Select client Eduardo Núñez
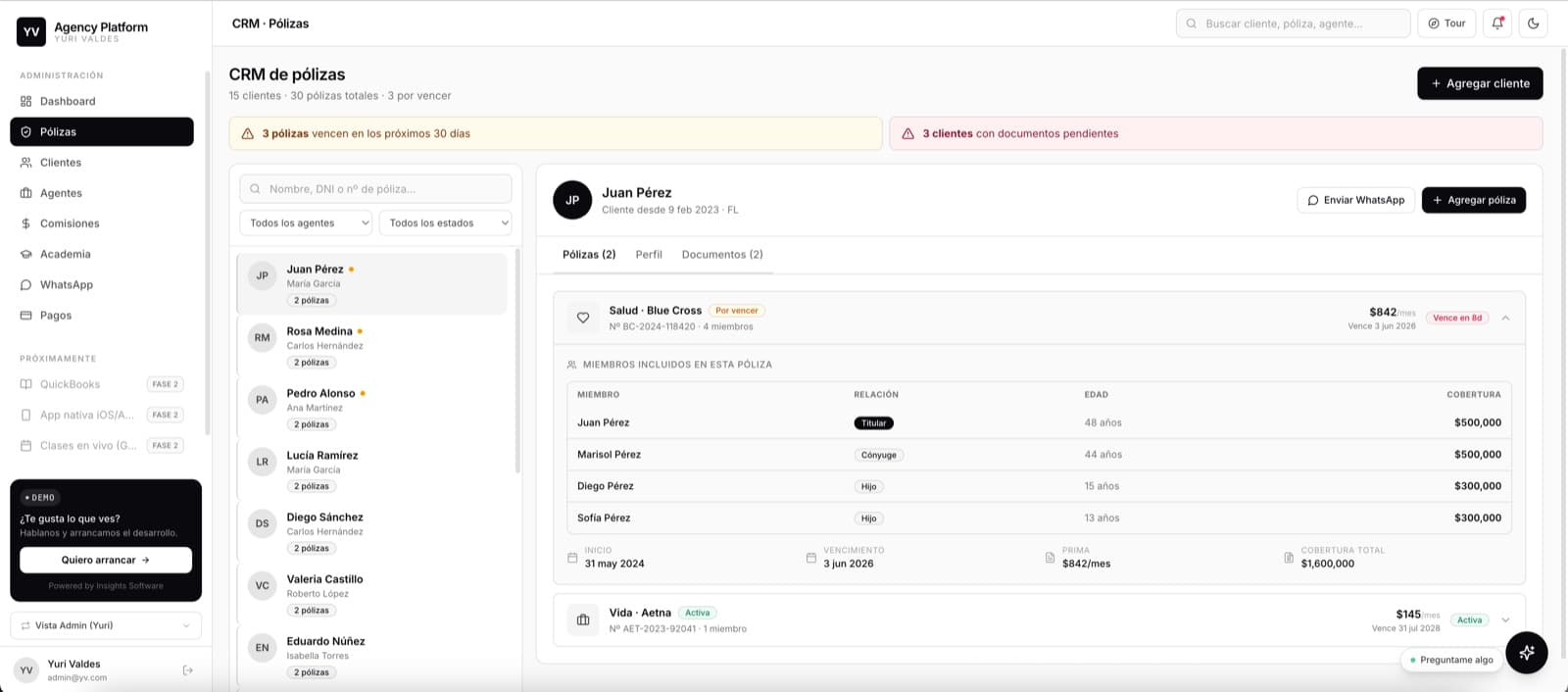Image resolution: width=1568 pixels, height=692 pixels. [x=372, y=656]
